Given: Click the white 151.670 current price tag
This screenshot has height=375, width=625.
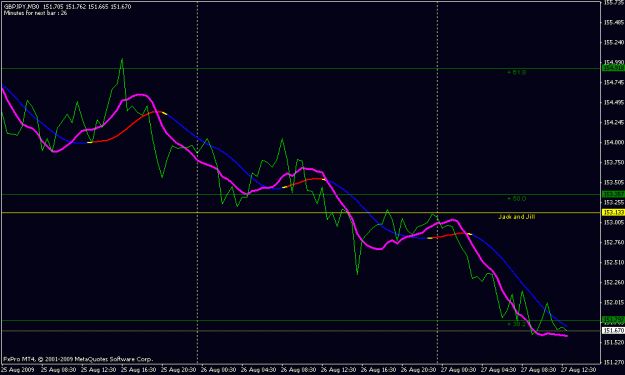Looking at the screenshot, I should tap(613, 330).
